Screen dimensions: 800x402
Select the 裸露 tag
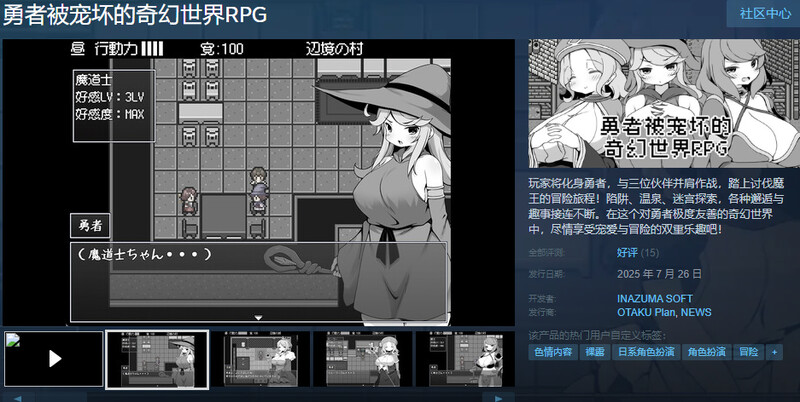tap(595, 352)
